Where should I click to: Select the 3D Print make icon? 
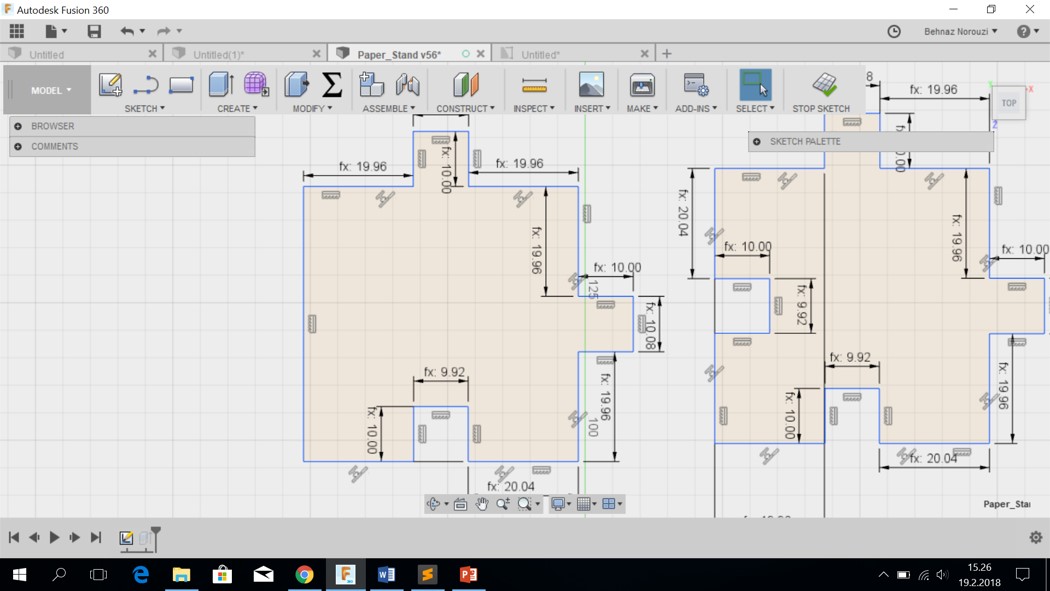click(642, 85)
